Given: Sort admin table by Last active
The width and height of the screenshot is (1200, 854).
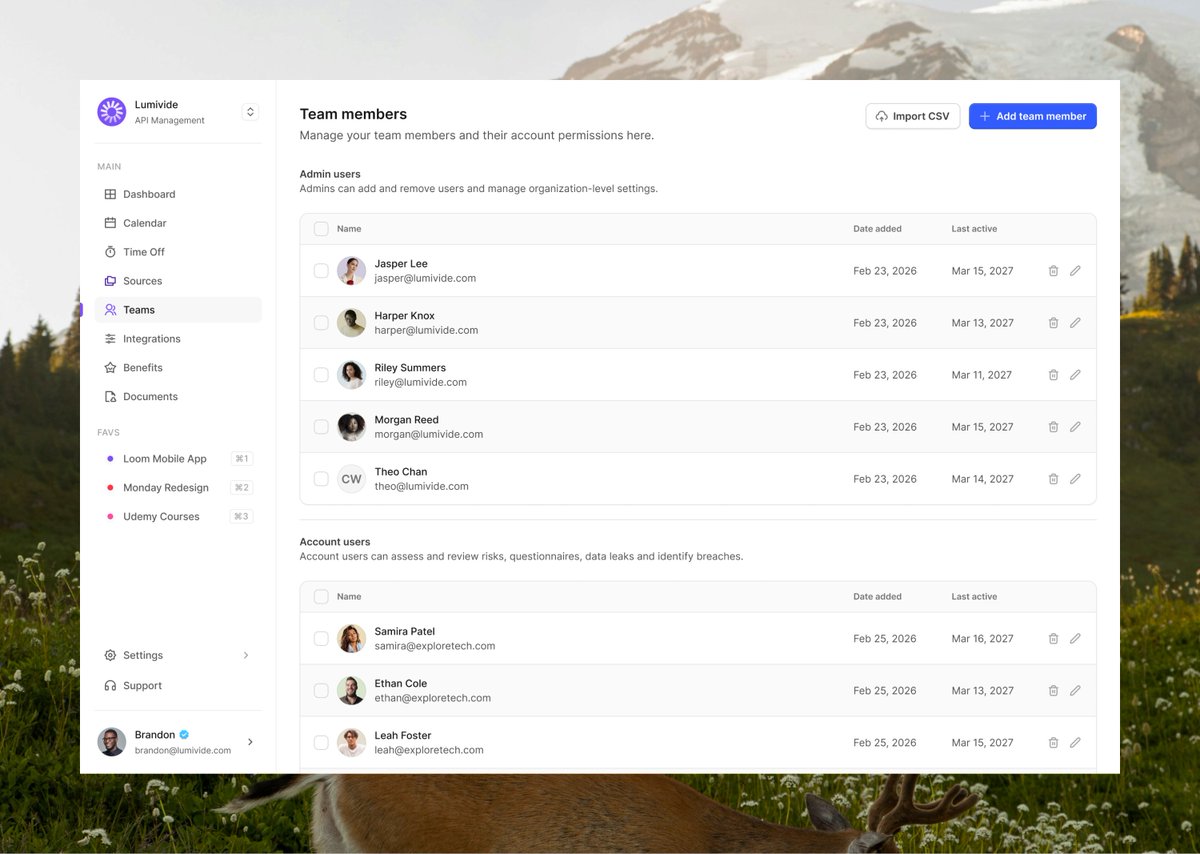Looking at the screenshot, I should [974, 229].
